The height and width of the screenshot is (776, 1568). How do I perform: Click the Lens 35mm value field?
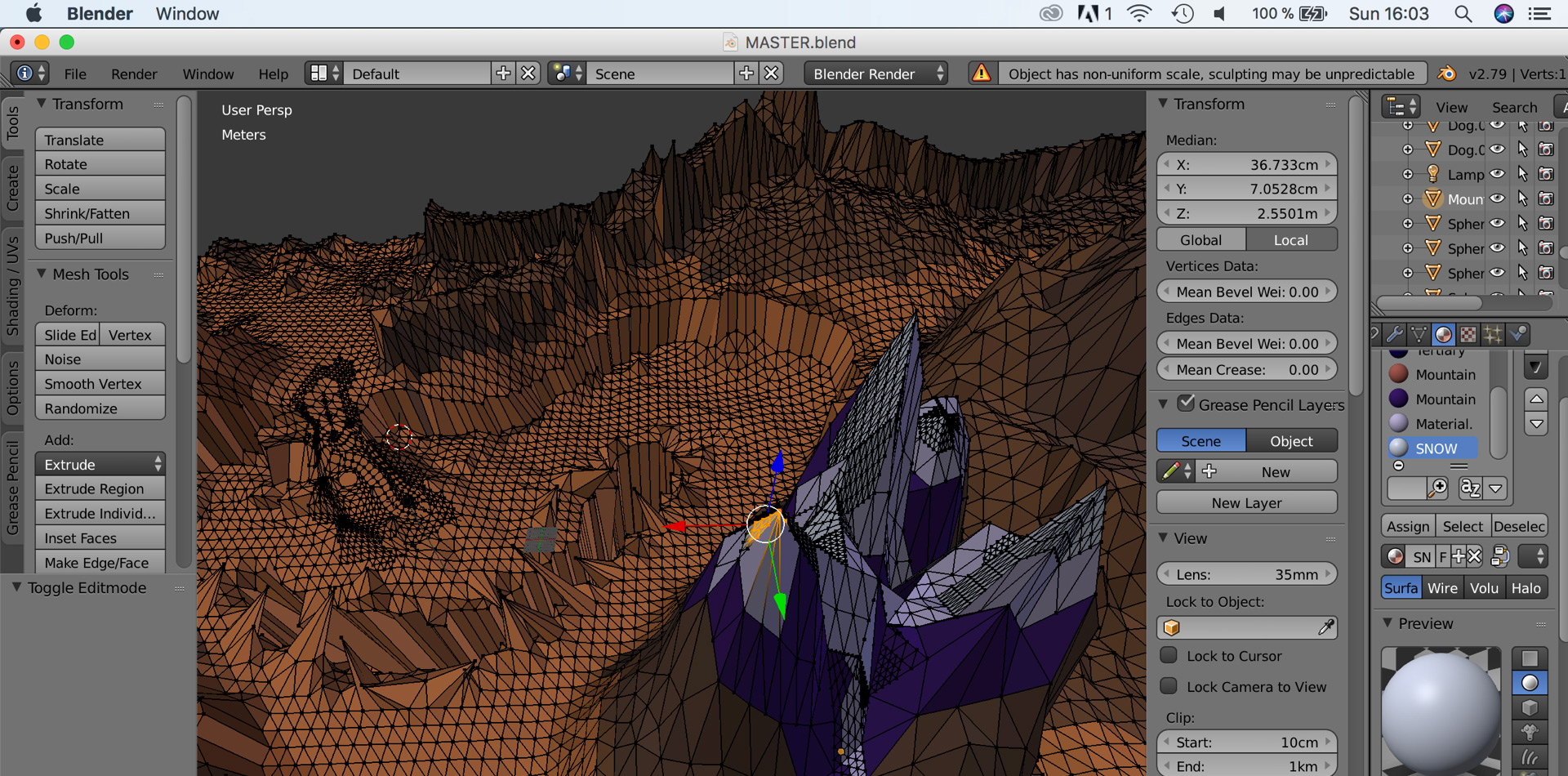1246,574
